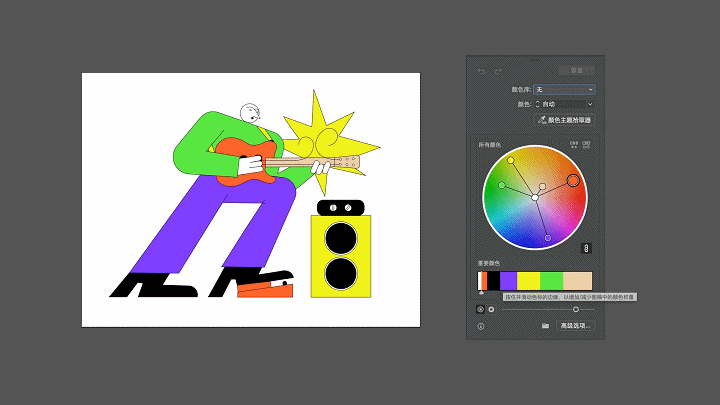Click the 颜色 number stepper arrows
This screenshot has height=405, width=720.
[539, 104]
